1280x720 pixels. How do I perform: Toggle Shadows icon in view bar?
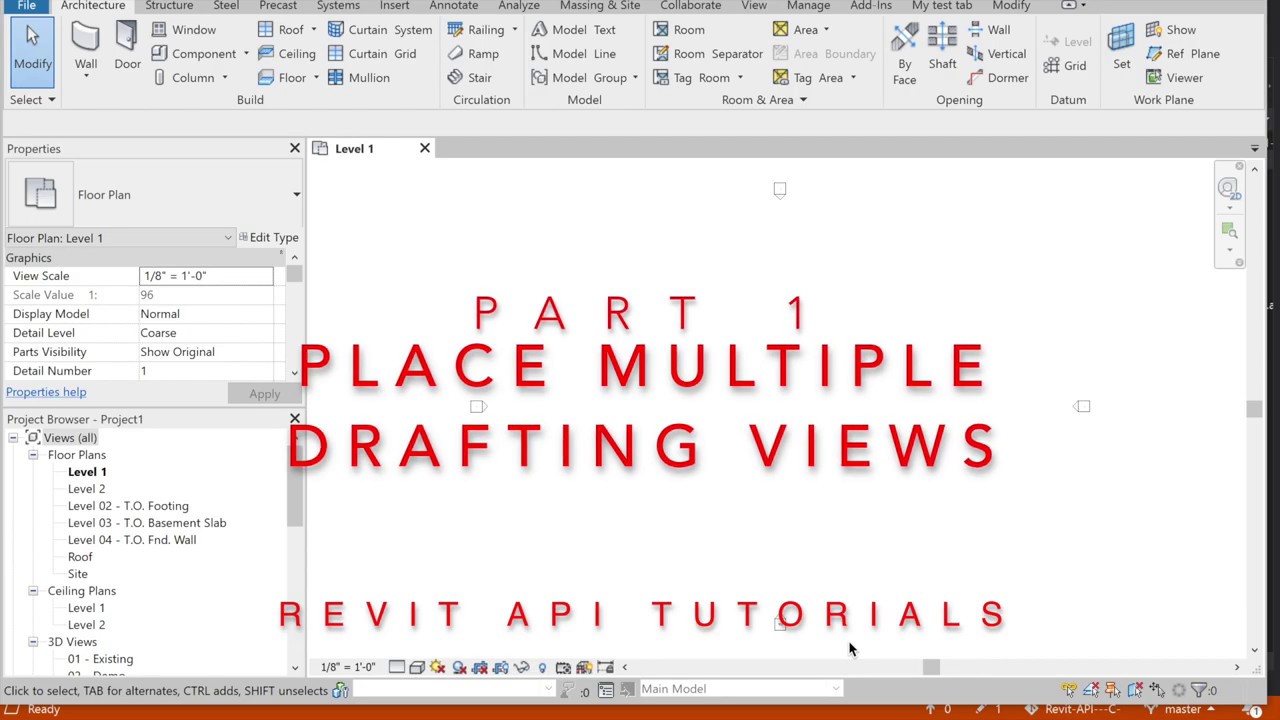[x=459, y=667]
